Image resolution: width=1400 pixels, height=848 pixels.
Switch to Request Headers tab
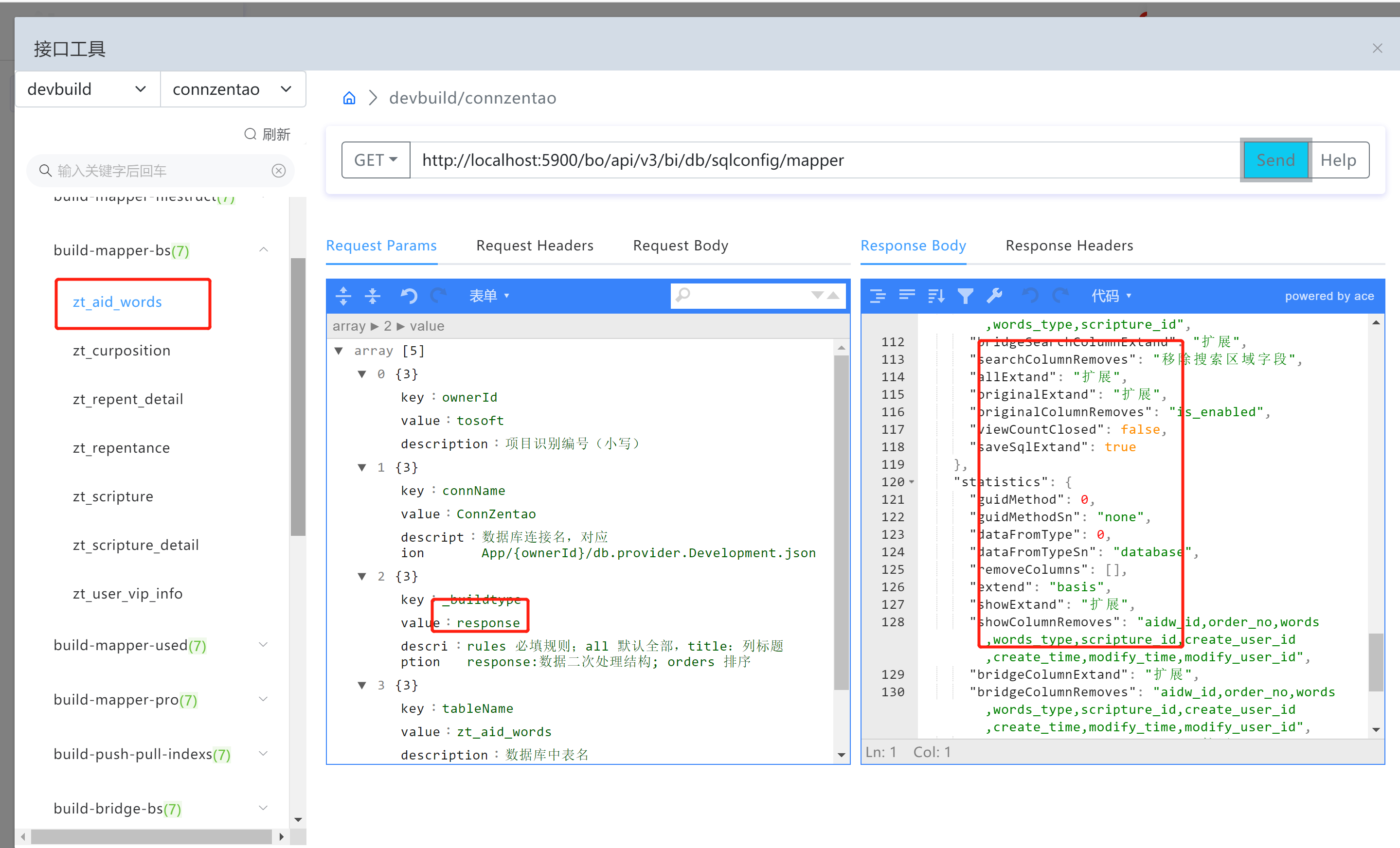click(535, 246)
